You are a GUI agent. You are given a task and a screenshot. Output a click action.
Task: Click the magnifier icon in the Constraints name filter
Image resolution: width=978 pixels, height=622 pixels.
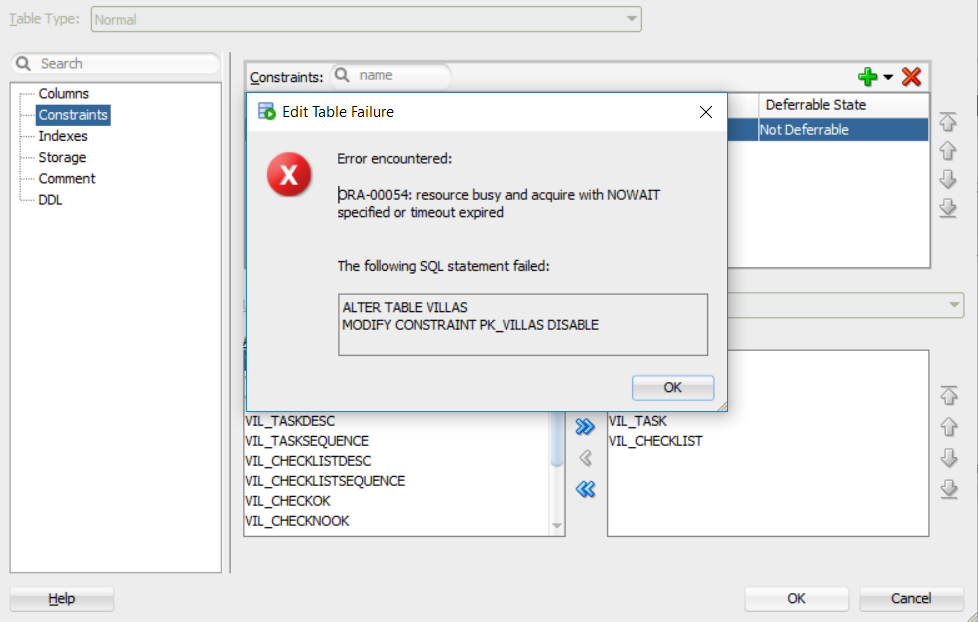pyautogui.click(x=341, y=76)
